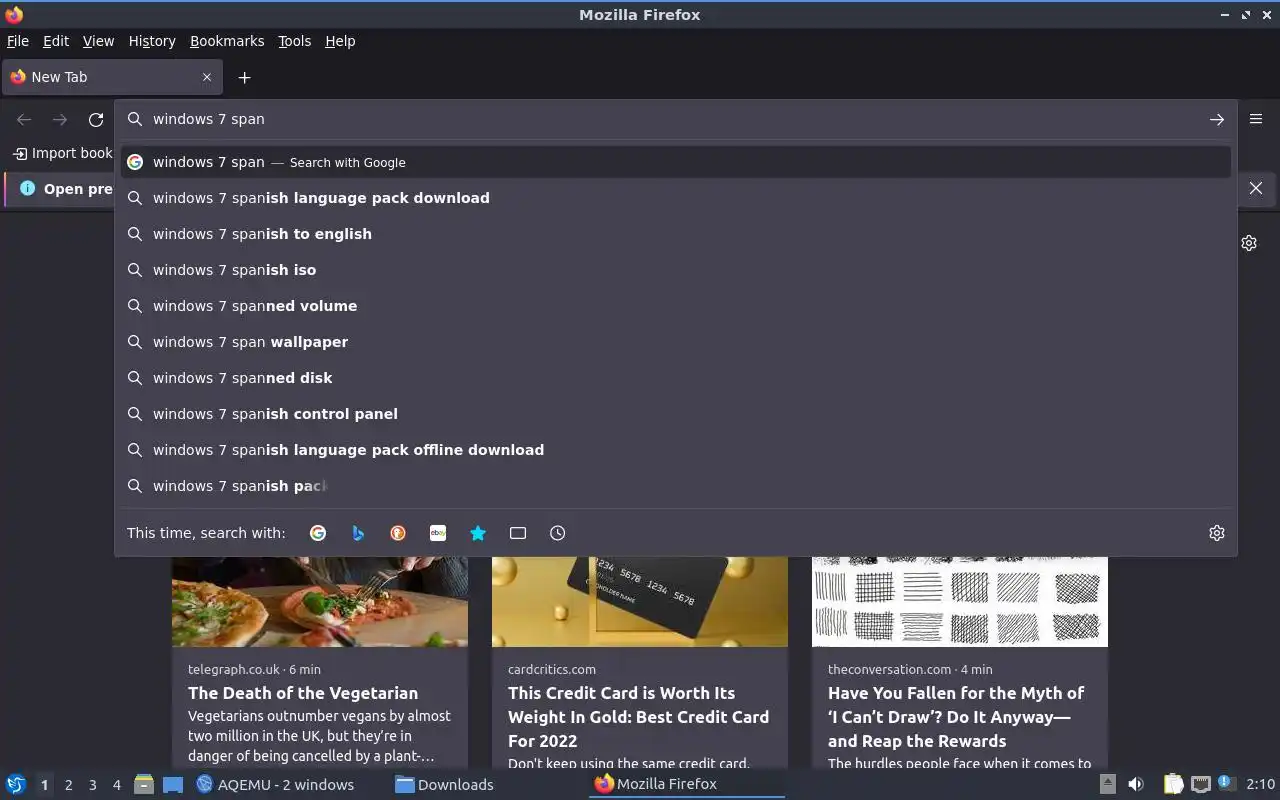
Task: Open the Firefox hamburger application menu
Action: (1256, 119)
